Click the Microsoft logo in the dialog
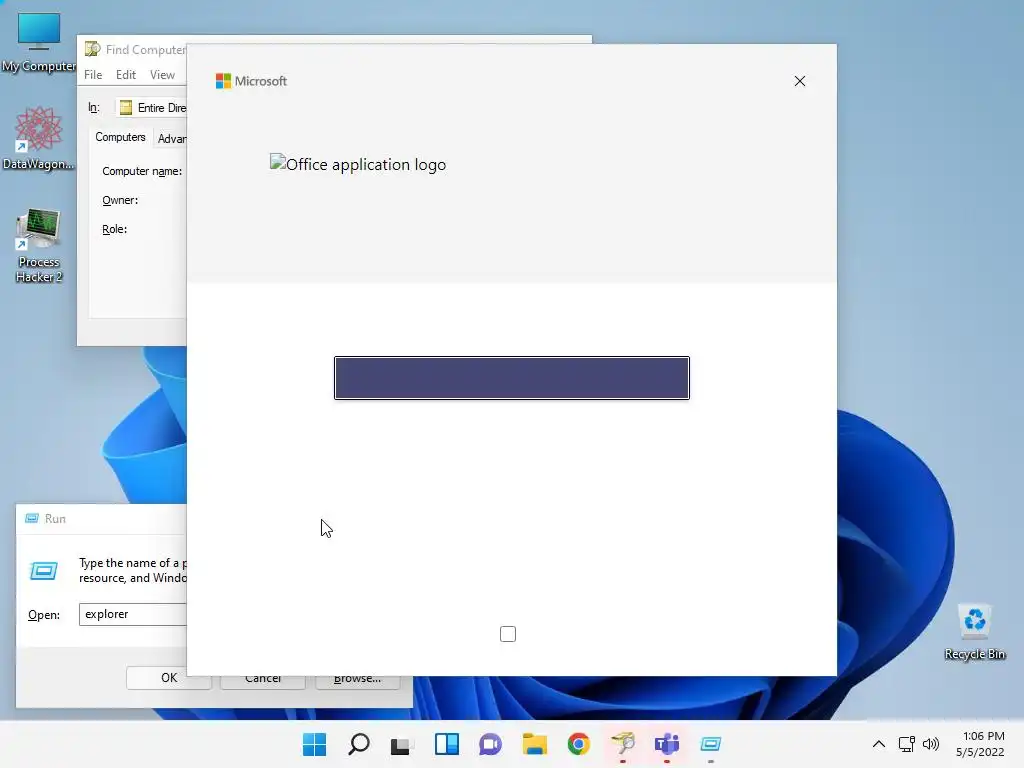Viewport: 1024px width, 768px height. [x=251, y=81]
